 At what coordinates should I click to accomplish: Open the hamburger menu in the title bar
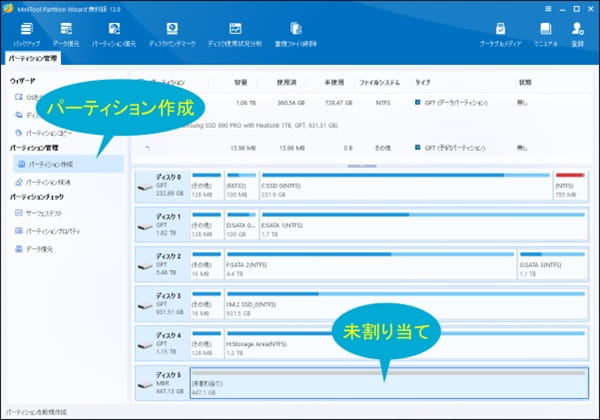click(x=548, y=9)
